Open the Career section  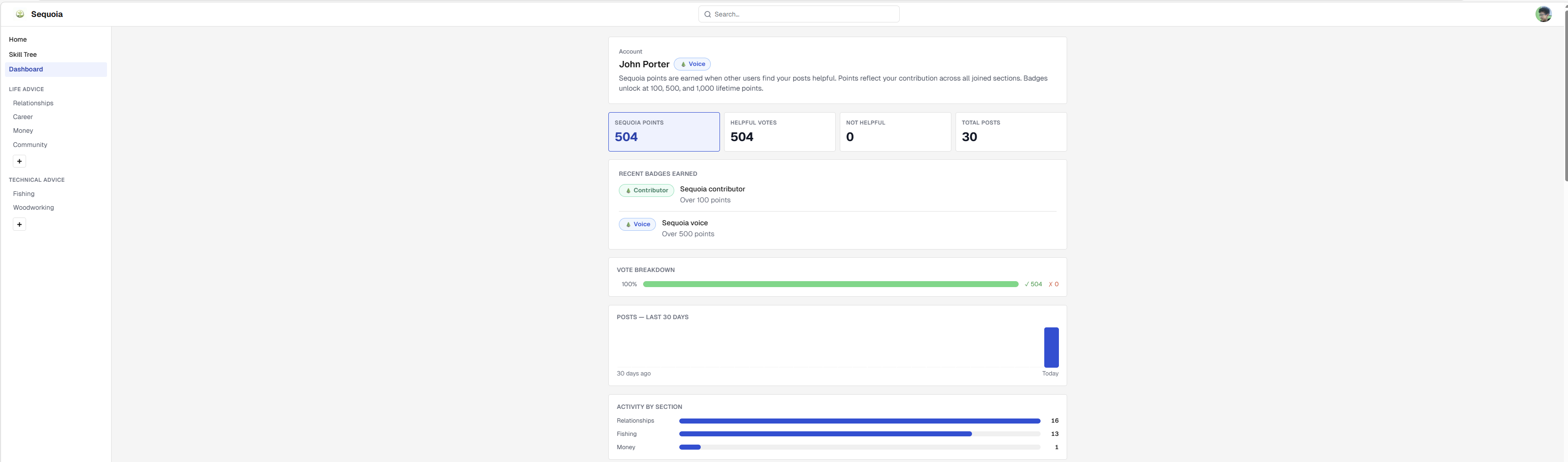tap(22, 117)
